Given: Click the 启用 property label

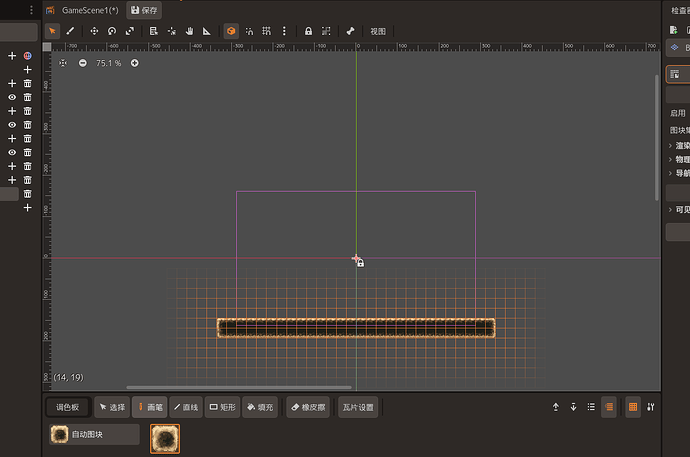Looking at the screenshot, I should click(678, 113).
